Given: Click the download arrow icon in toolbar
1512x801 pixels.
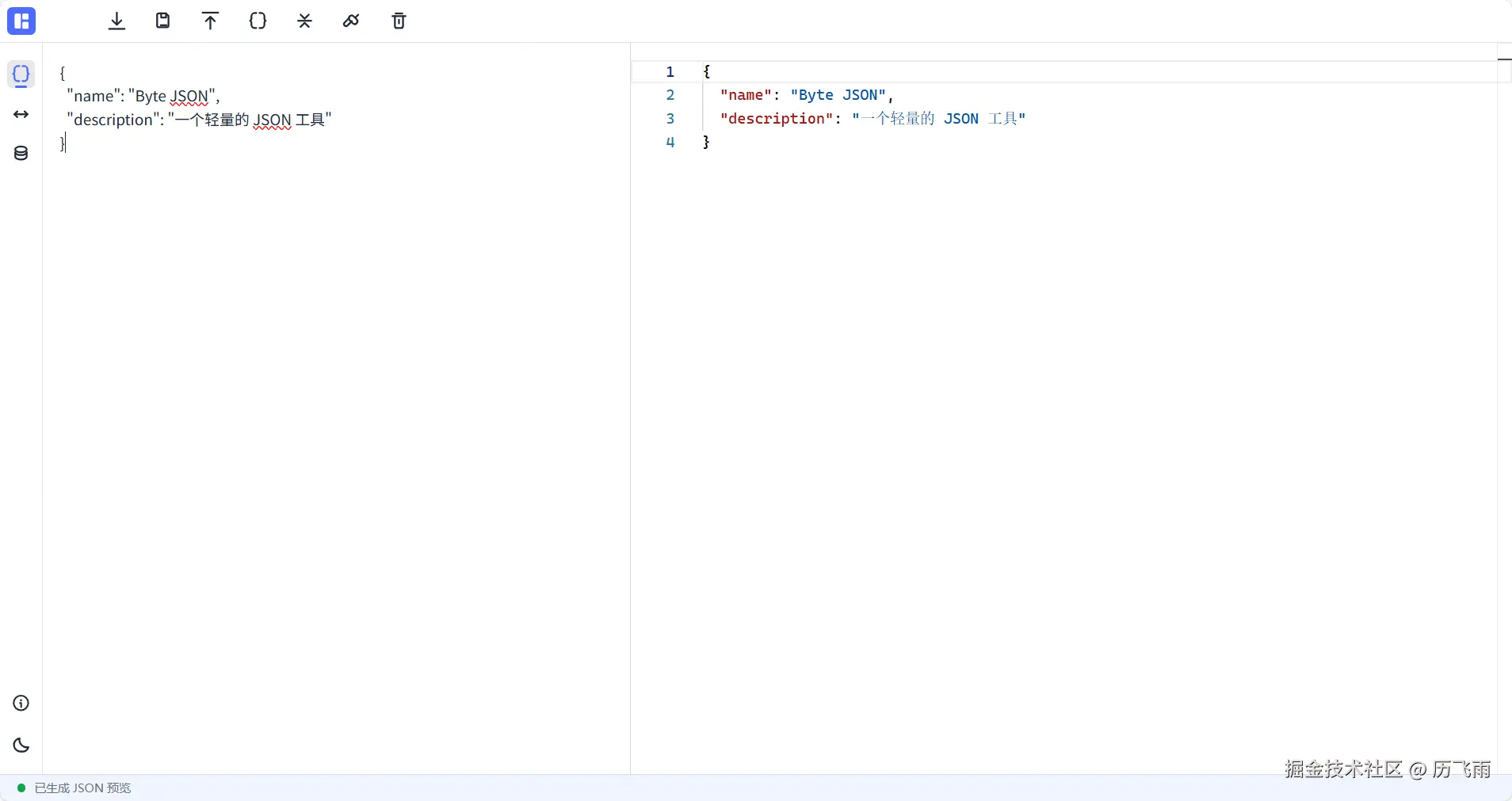Looking at the screenshot, I should [x=116, y=21].
